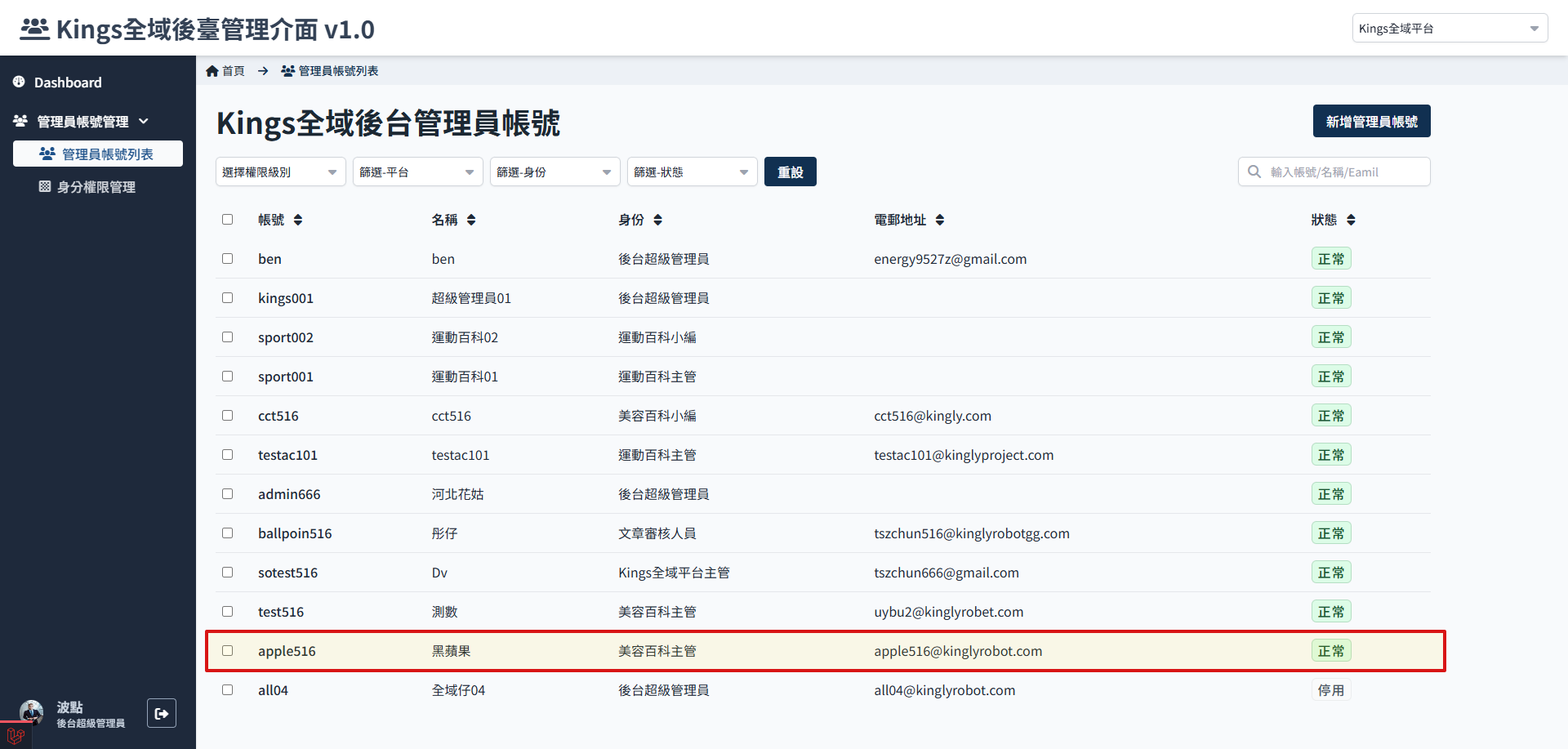Check the box for sport002 row
1568x749 pixels.
[228, 337]
